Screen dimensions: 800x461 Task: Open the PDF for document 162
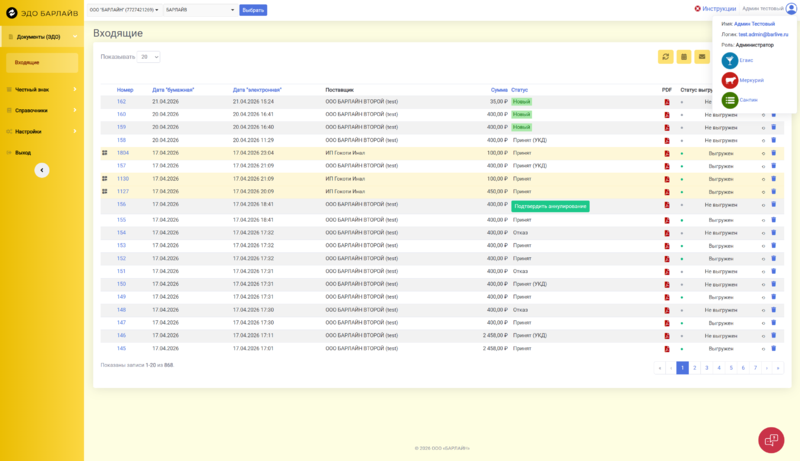(666, 102)
